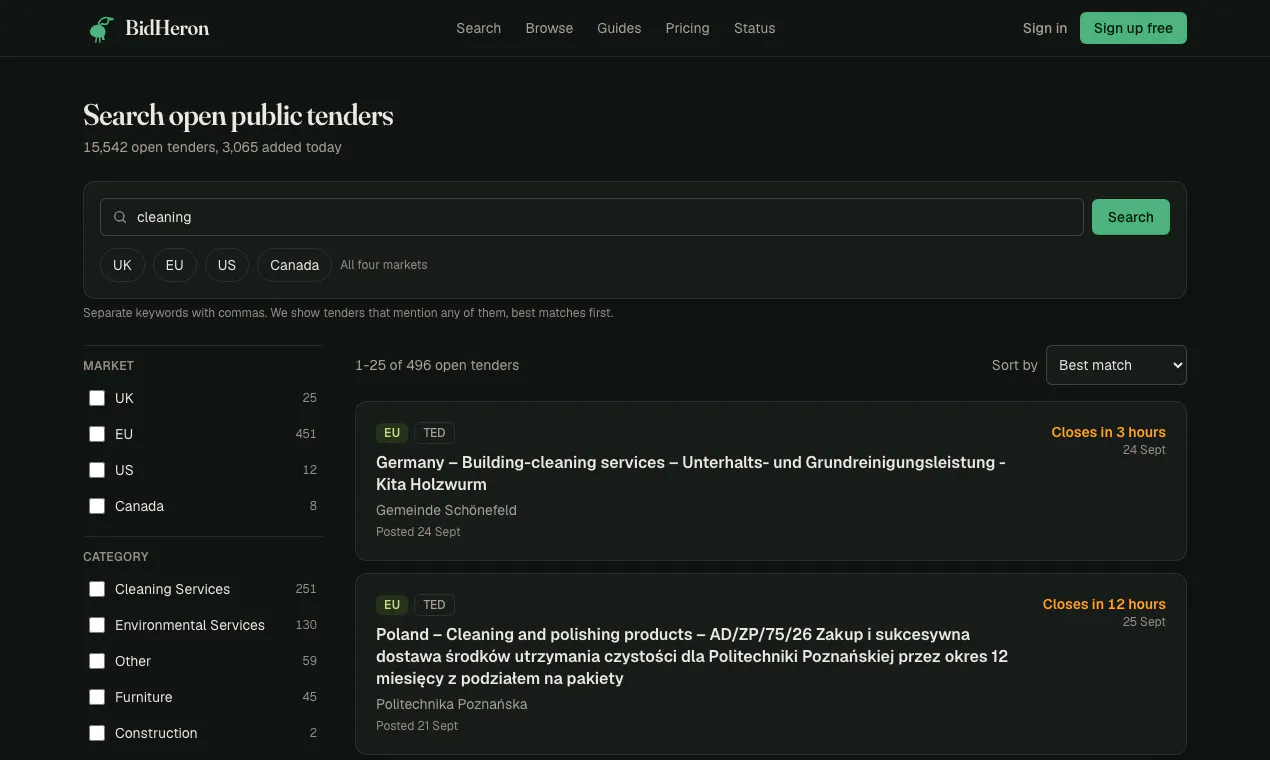Open Guides in top navigation
Viewport: 1270px width, 760px height.
click(x=619, y=28)
